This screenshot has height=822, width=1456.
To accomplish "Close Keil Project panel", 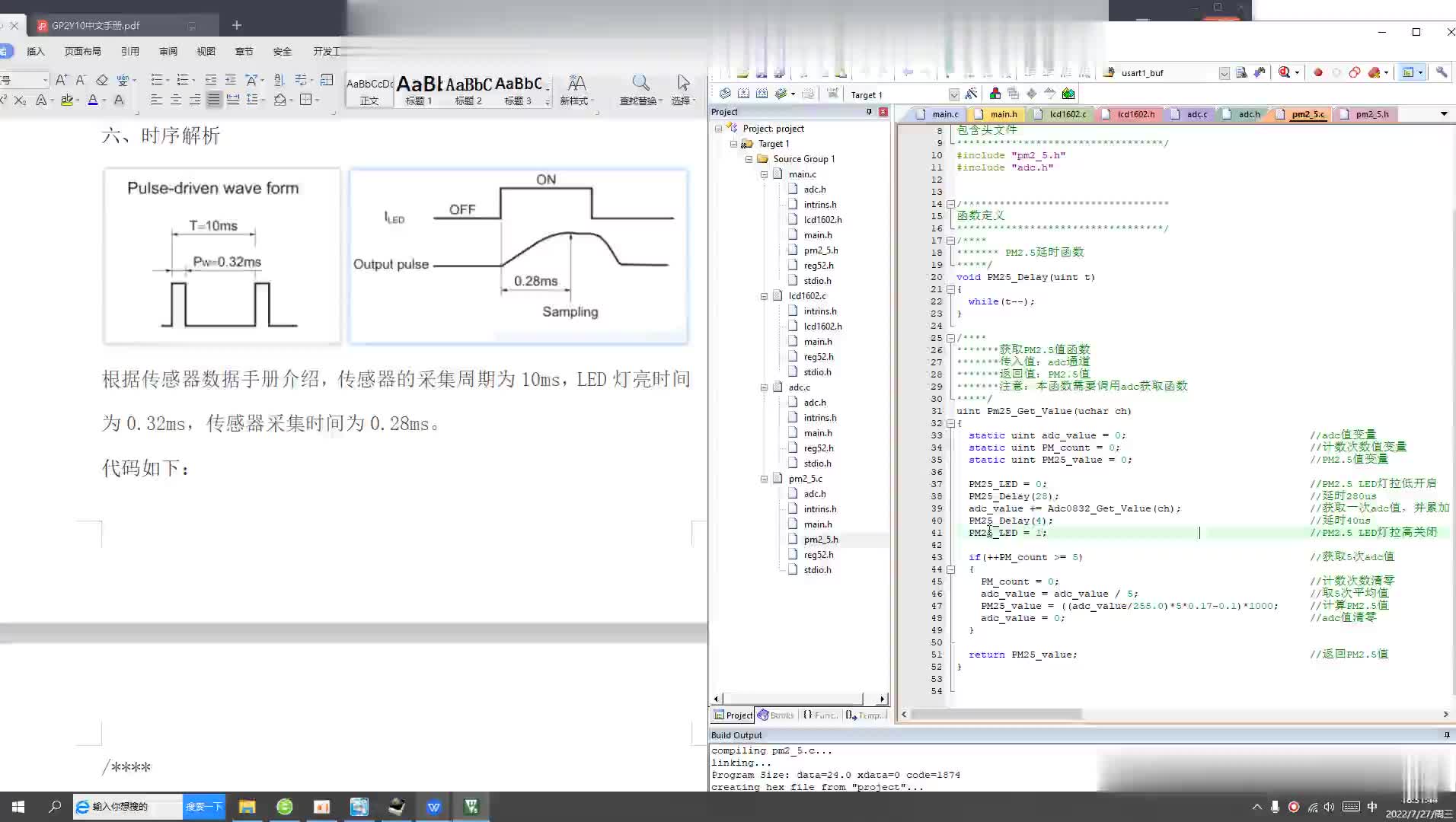I will tap(883, 112).
